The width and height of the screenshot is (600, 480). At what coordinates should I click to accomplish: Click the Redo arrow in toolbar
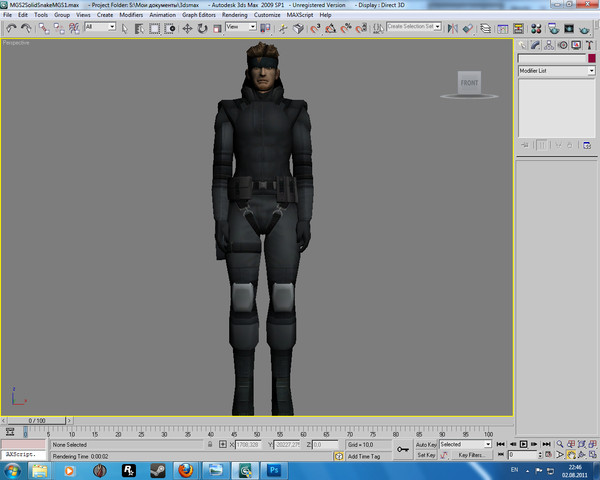26,28
